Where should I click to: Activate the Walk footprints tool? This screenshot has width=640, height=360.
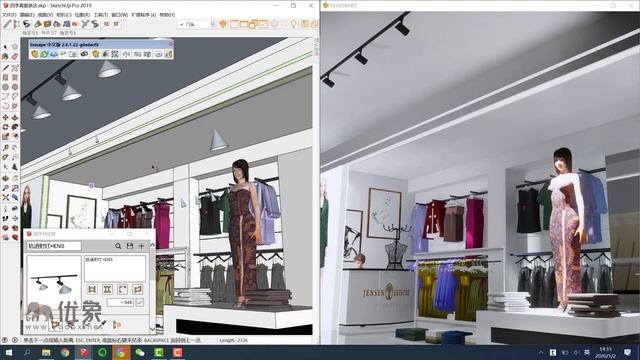5,219
